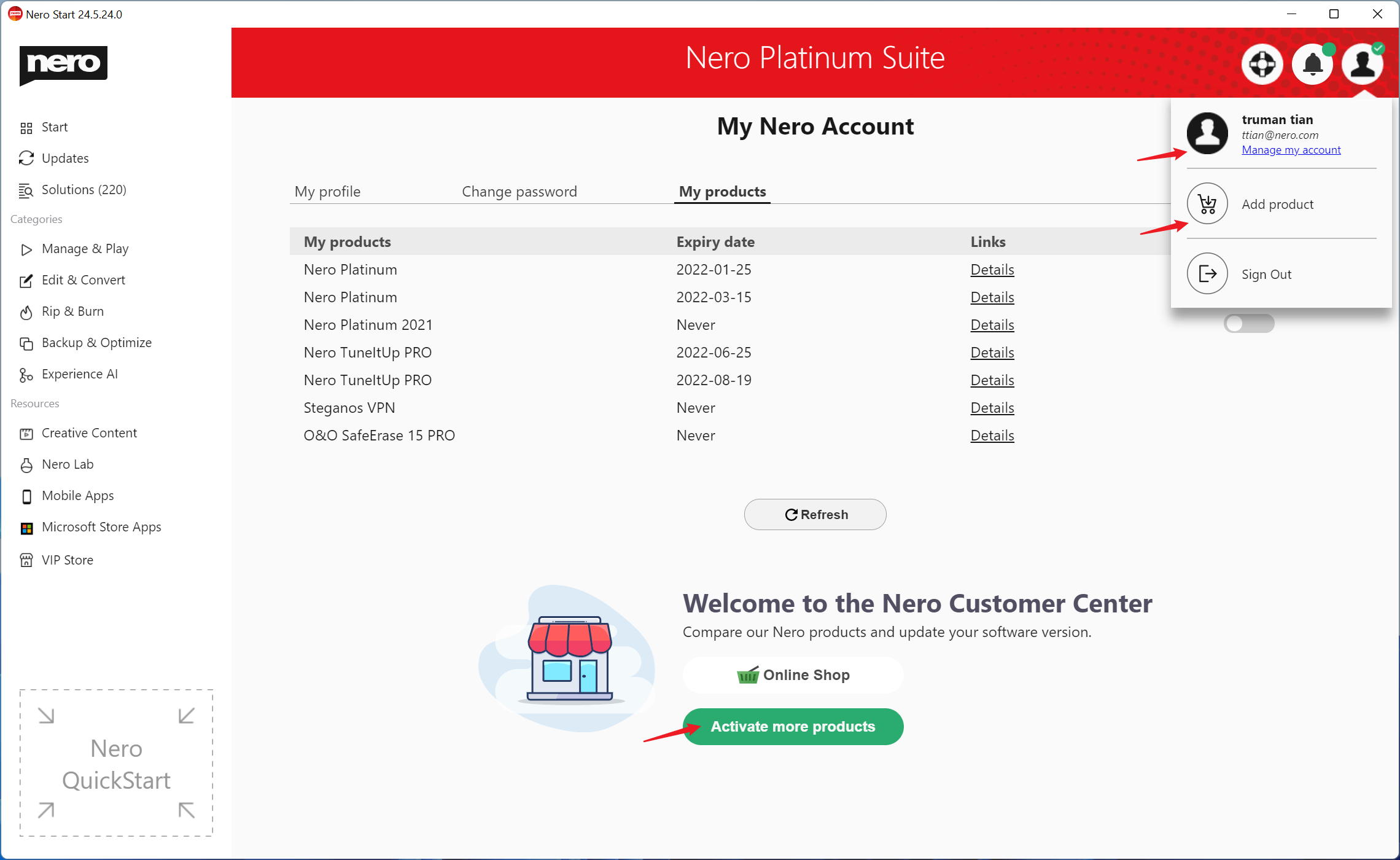Viewport: 1400px width, 860px height.
Task: Click the Nero QuickStart drop area
Action: (116, 763)
